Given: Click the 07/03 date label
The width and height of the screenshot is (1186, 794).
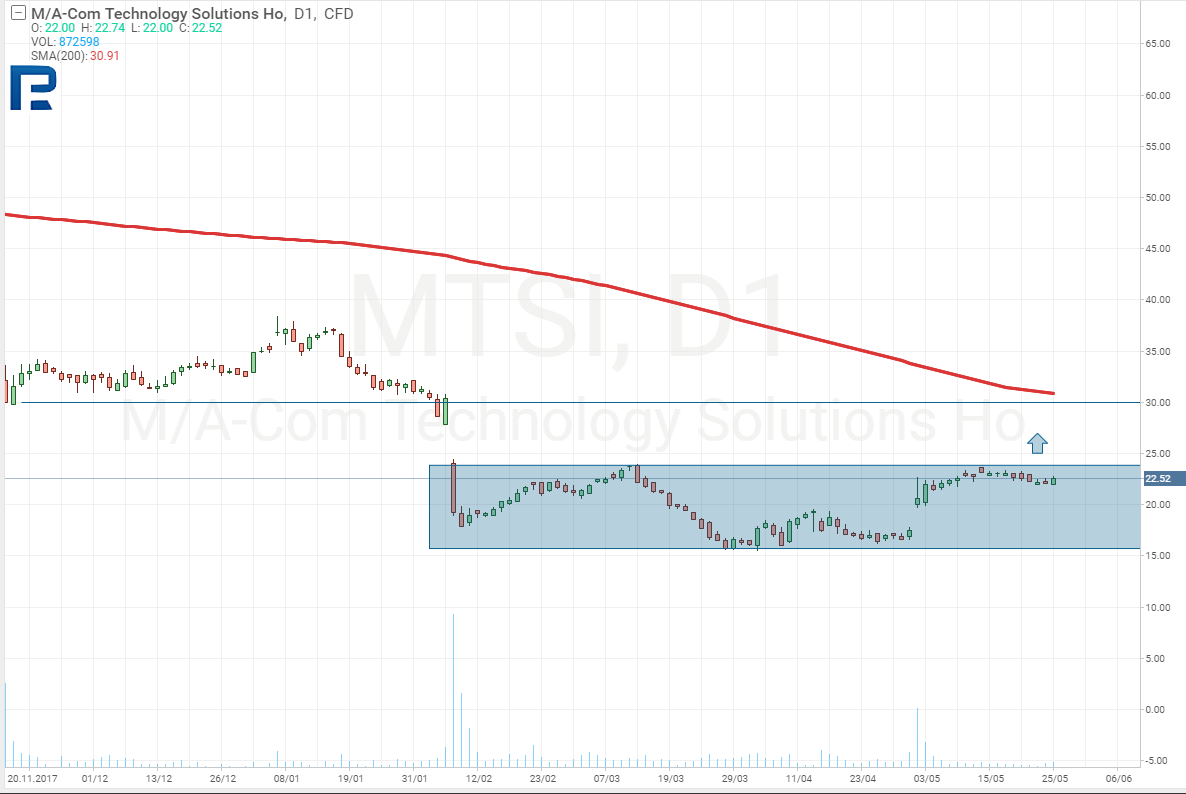Looking at the screenshot, I should [607, 778].
